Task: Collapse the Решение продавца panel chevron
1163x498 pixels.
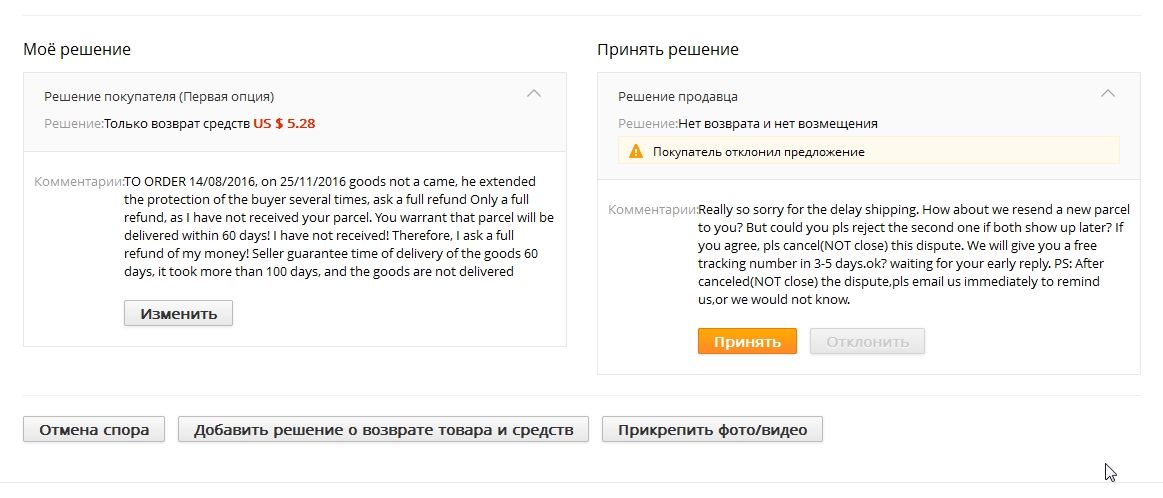Action: click(x=1107, y=94)
